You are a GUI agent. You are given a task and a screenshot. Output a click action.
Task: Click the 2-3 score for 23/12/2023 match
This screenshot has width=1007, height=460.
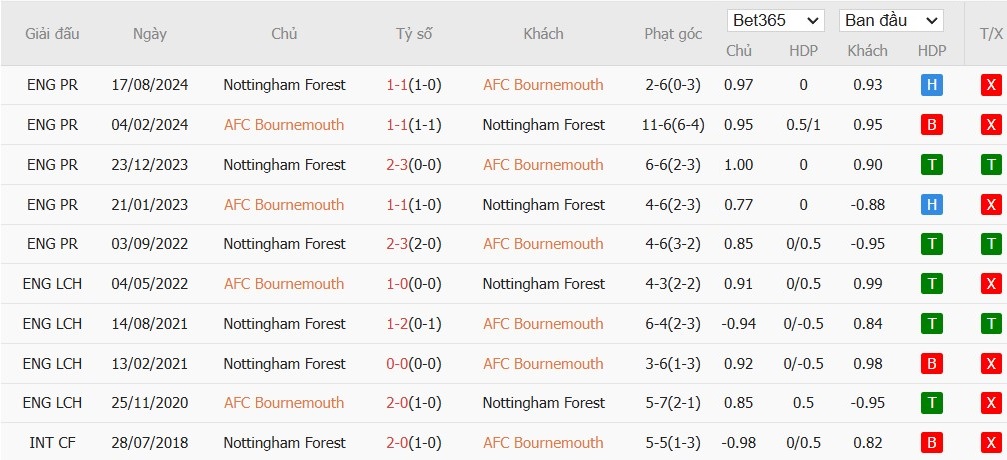[398, 165]
